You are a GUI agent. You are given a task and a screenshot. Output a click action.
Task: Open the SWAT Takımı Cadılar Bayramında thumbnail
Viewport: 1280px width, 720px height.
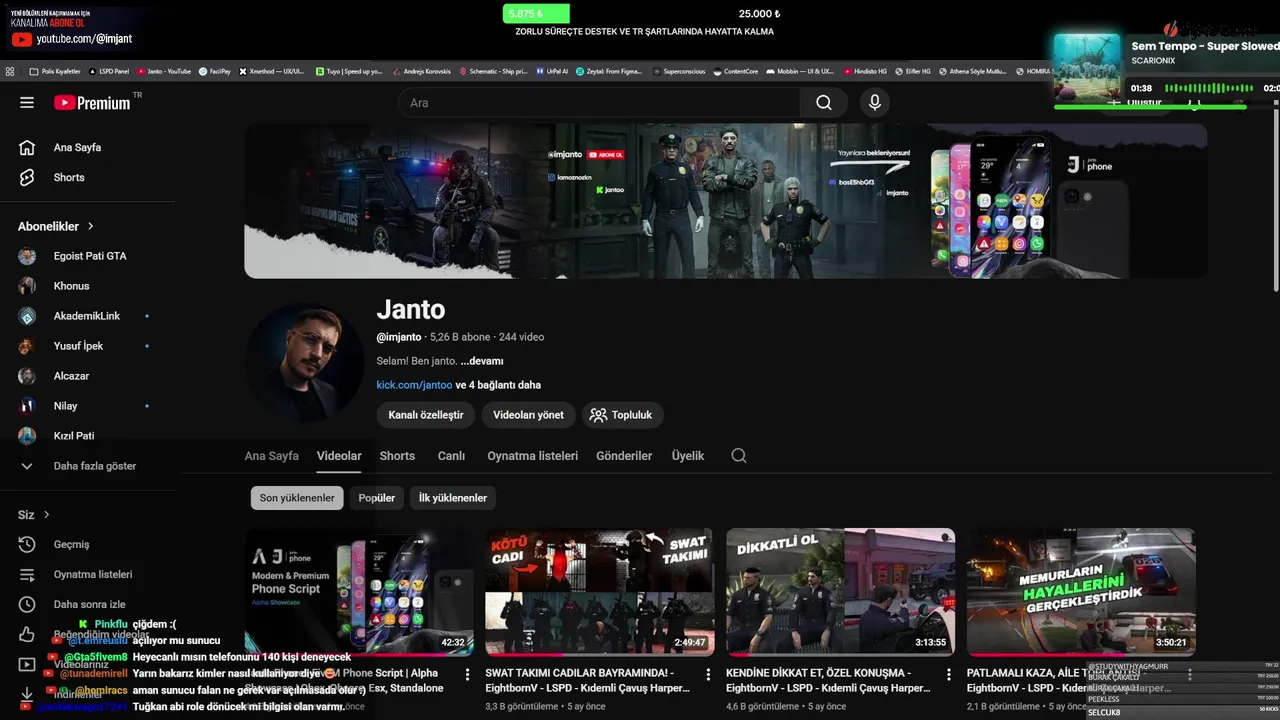(600, 592)
